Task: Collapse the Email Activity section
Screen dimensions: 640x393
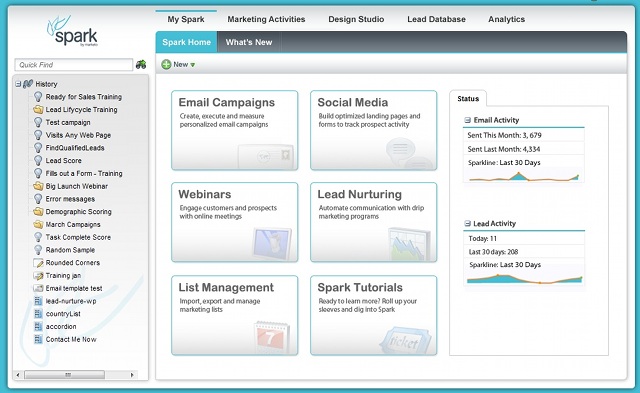Action: click(467, 120)
